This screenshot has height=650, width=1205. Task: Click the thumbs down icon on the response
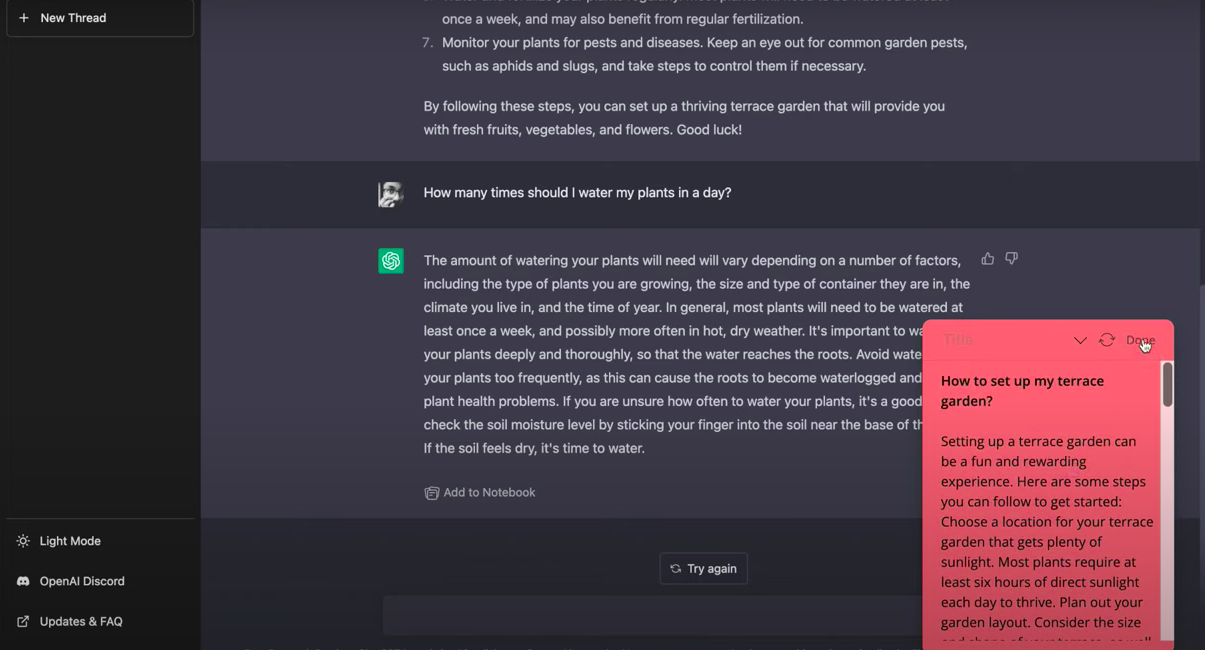(1012, 258)
